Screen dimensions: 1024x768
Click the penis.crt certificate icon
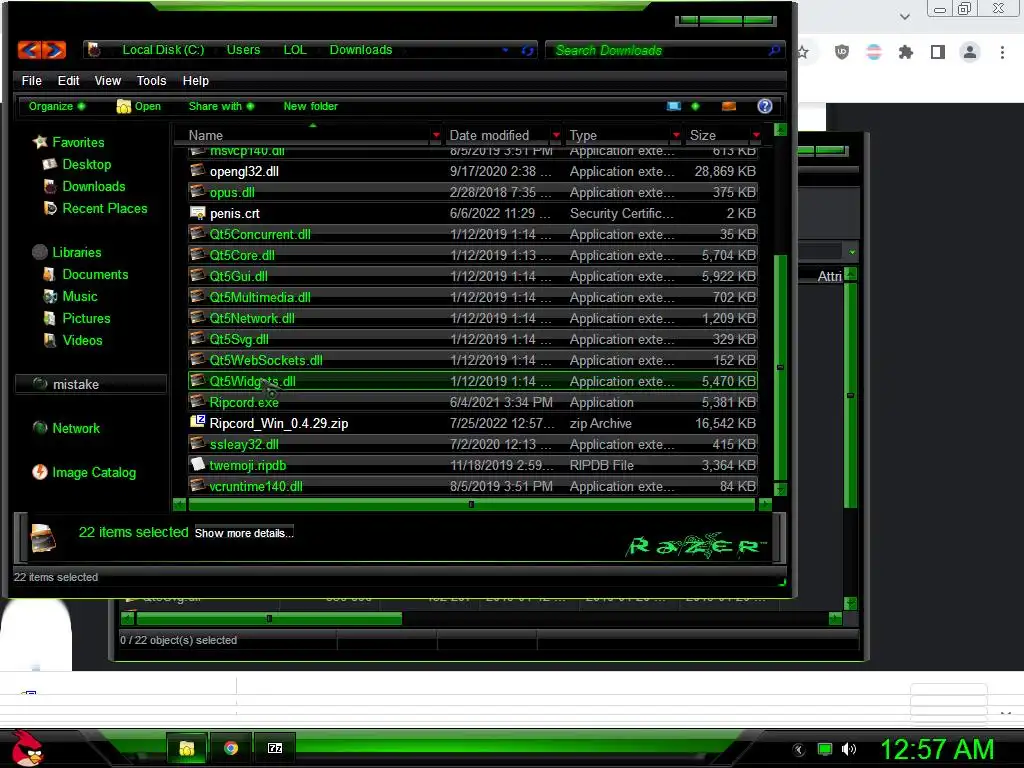tap(197, 213)
